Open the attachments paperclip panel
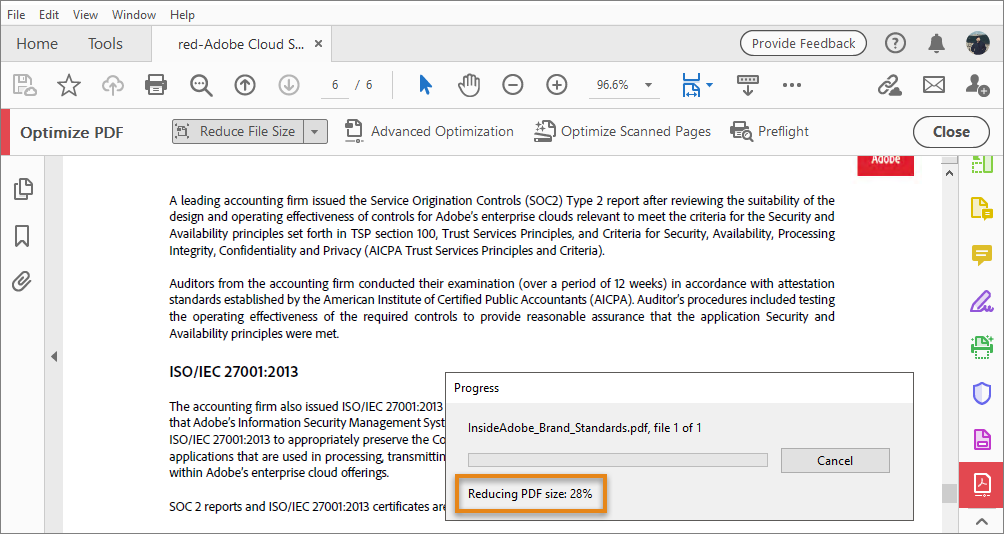The width and height of the screenshot is (1004, 534). click(x=22, y=281)
